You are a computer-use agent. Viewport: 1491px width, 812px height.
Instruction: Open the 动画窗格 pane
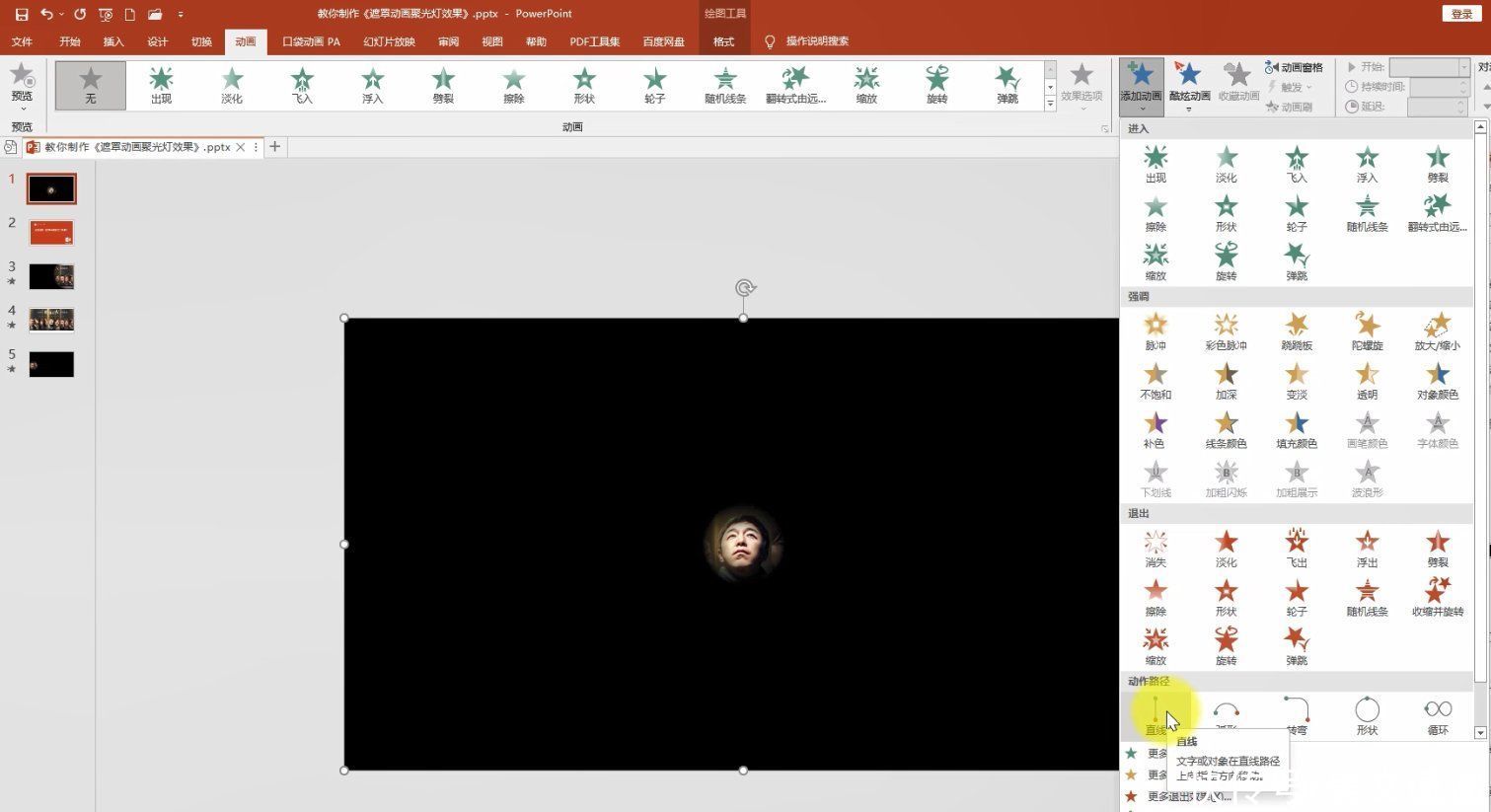[x=1294, y=67]
